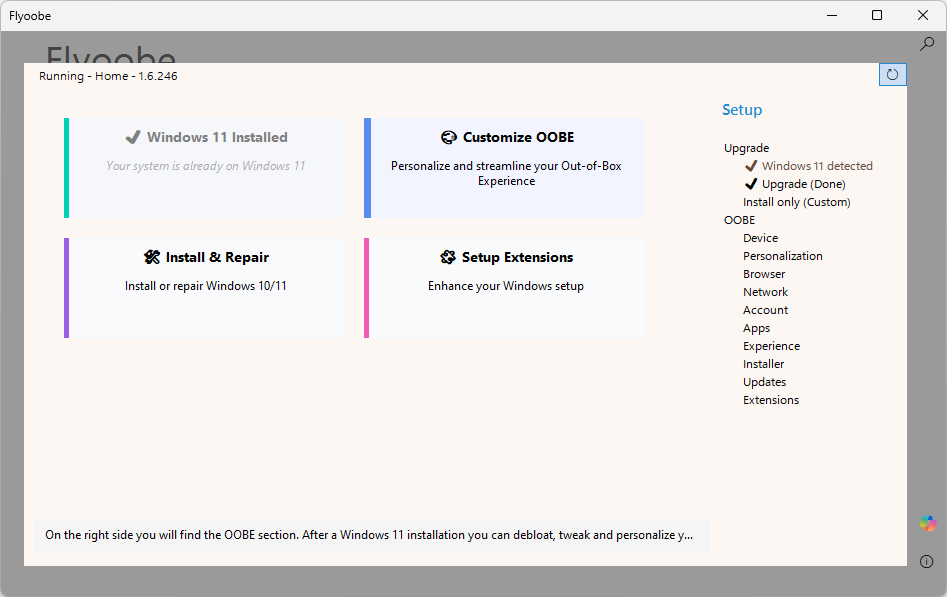
Task: Open Installer in the OOBE list
Action: pos(763,364)
